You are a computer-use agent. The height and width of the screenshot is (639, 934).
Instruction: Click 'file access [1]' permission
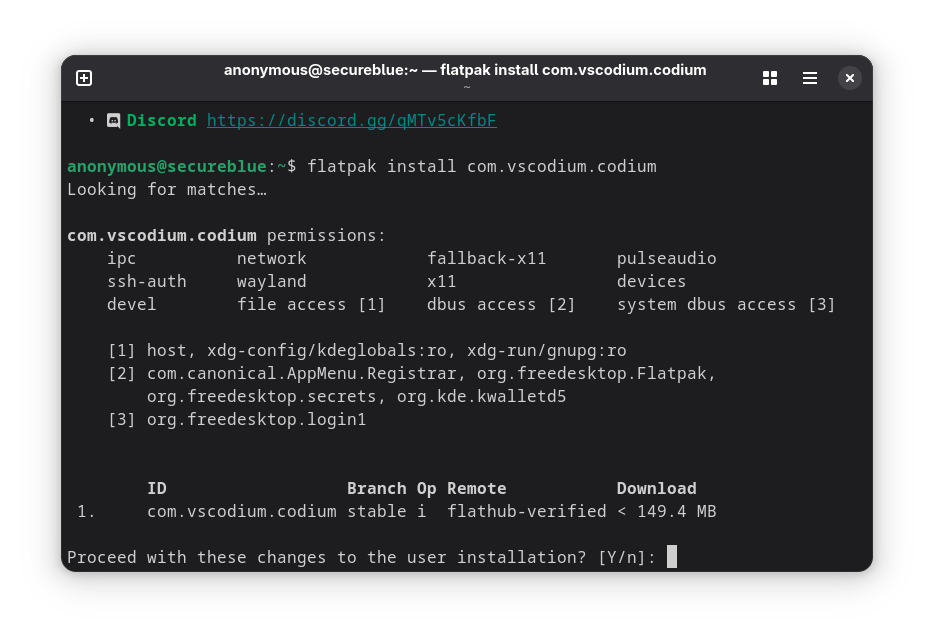[312, 304]
